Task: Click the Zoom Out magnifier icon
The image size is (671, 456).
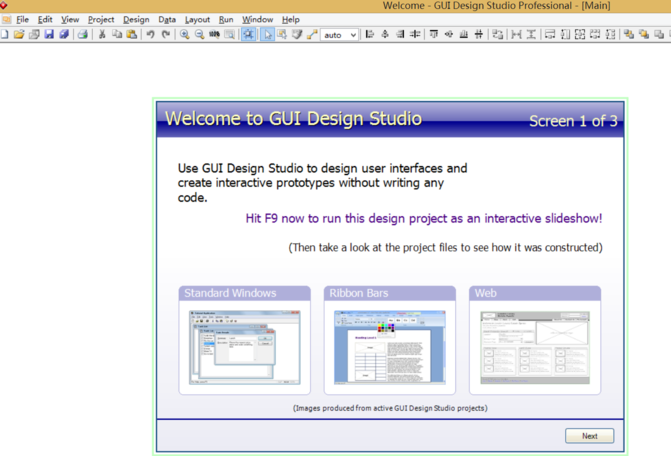Action: pyautogui.click(x=199, y=35)
